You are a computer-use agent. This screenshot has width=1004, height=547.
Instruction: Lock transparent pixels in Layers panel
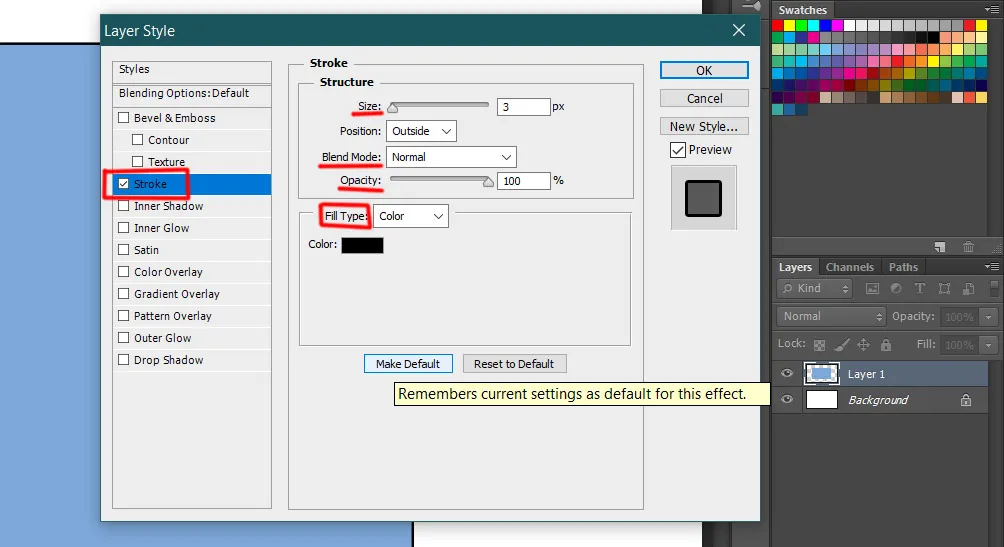[819, 345]
